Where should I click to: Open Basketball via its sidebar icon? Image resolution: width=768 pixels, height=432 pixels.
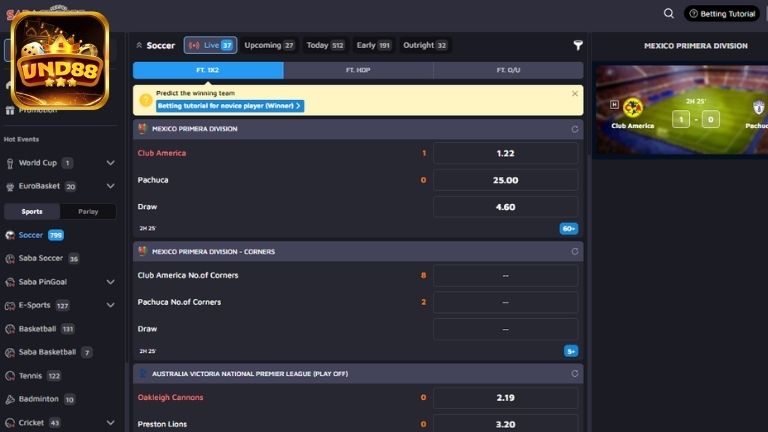click(10, 329)
